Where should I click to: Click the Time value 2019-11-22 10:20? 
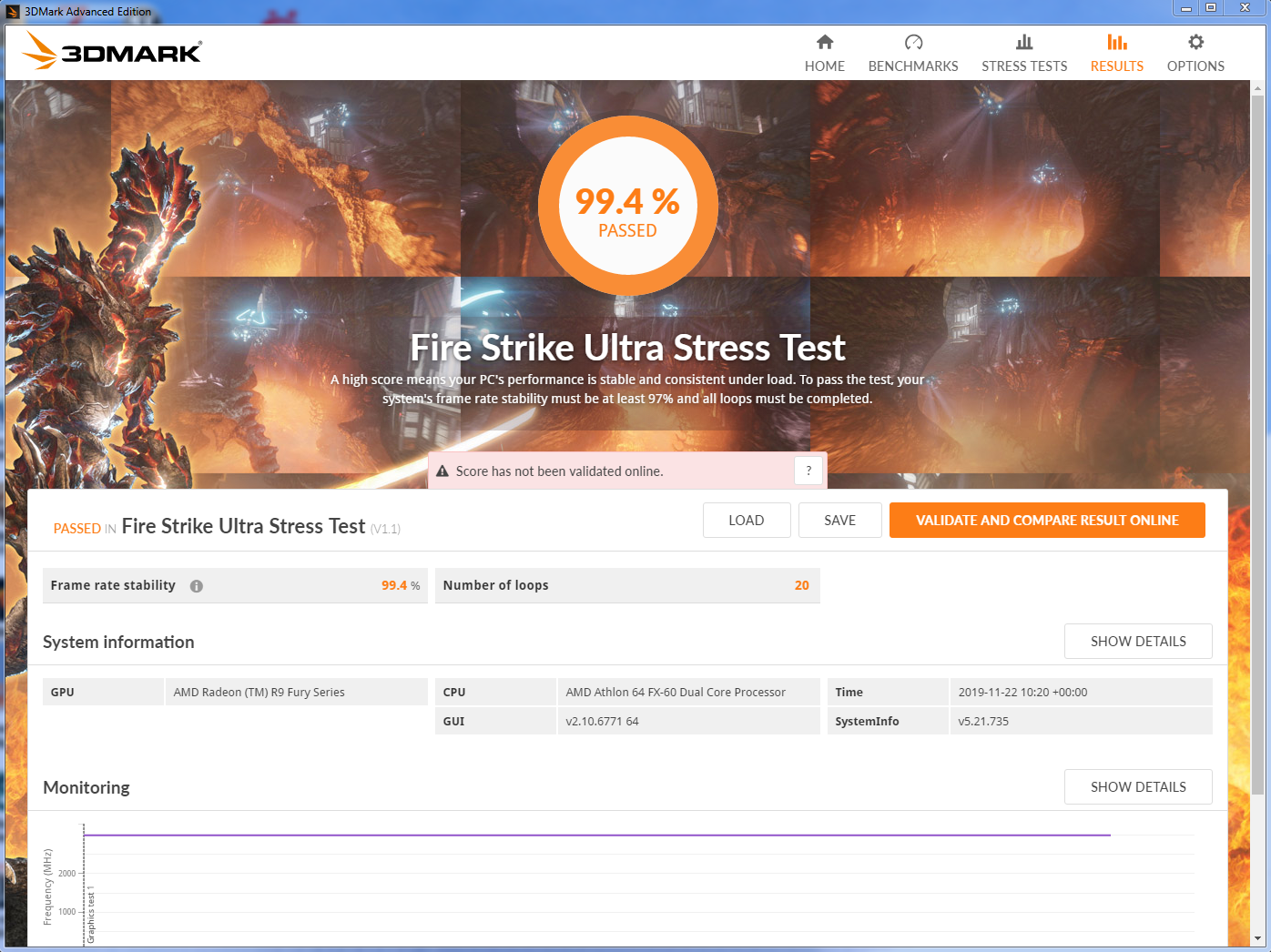tap(1022, 693)
